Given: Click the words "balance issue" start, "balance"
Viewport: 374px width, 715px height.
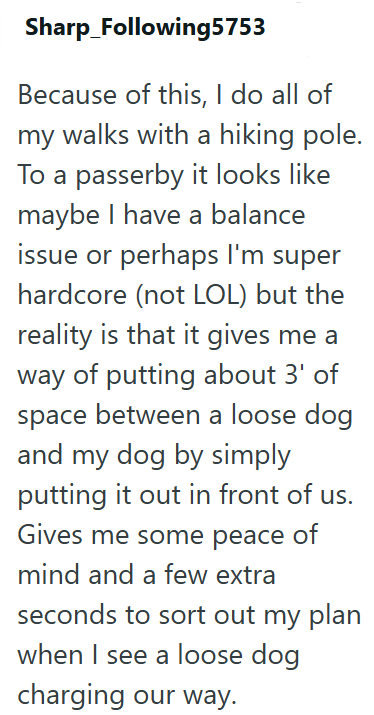Looking at the screenshot, I should [258, 214].
